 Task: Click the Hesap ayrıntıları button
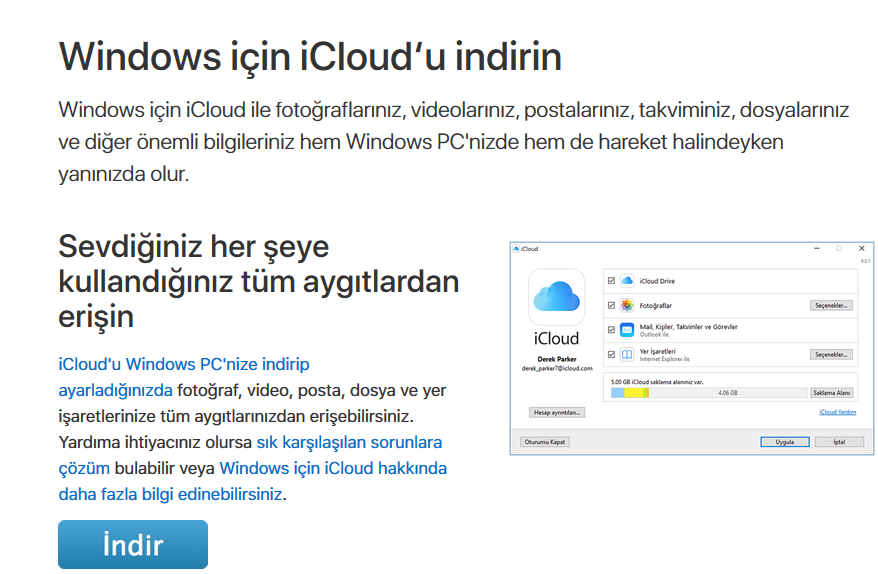coord(557,413)
